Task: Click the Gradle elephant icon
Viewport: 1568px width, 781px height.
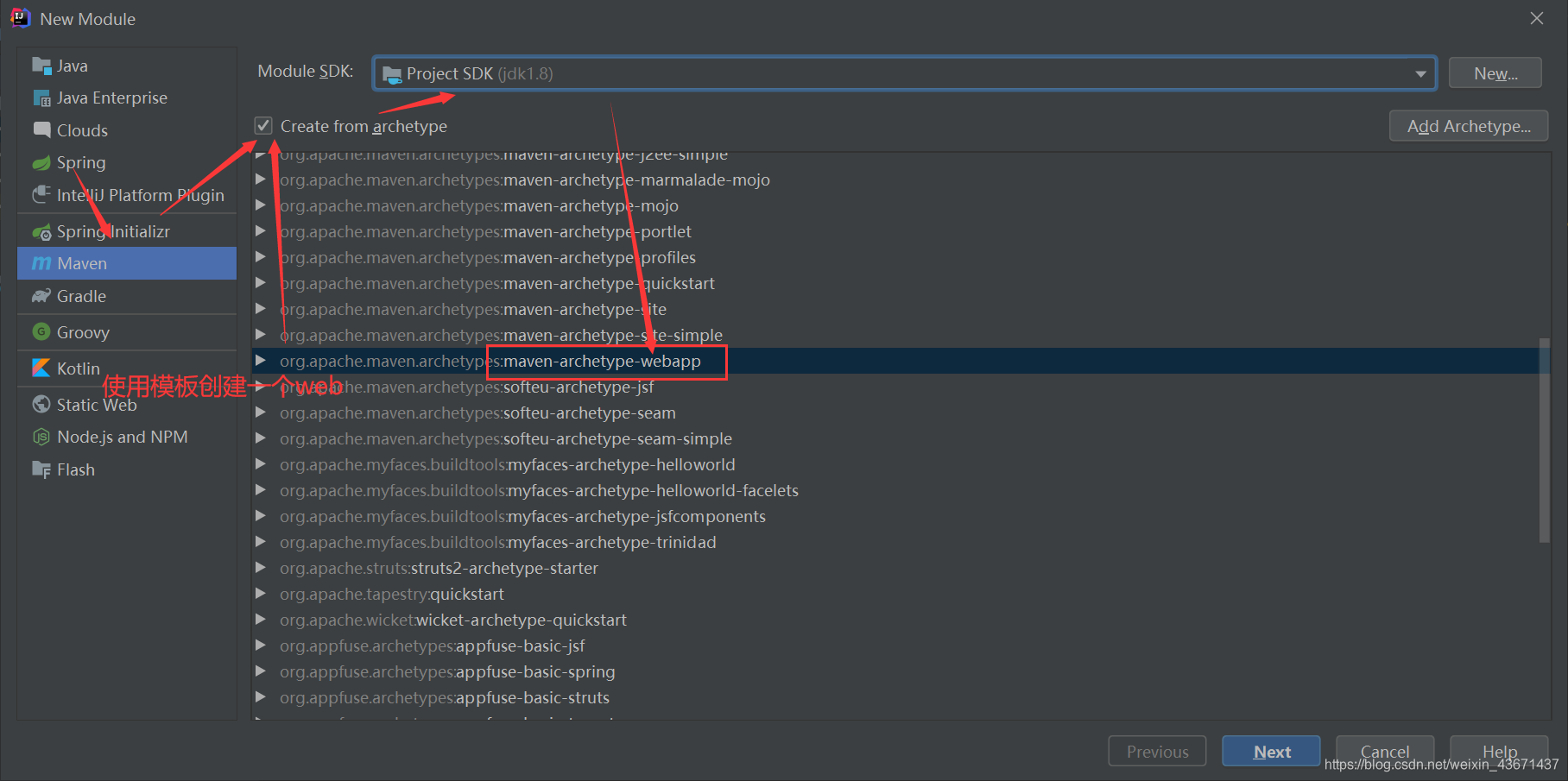Action: [41, 296]
